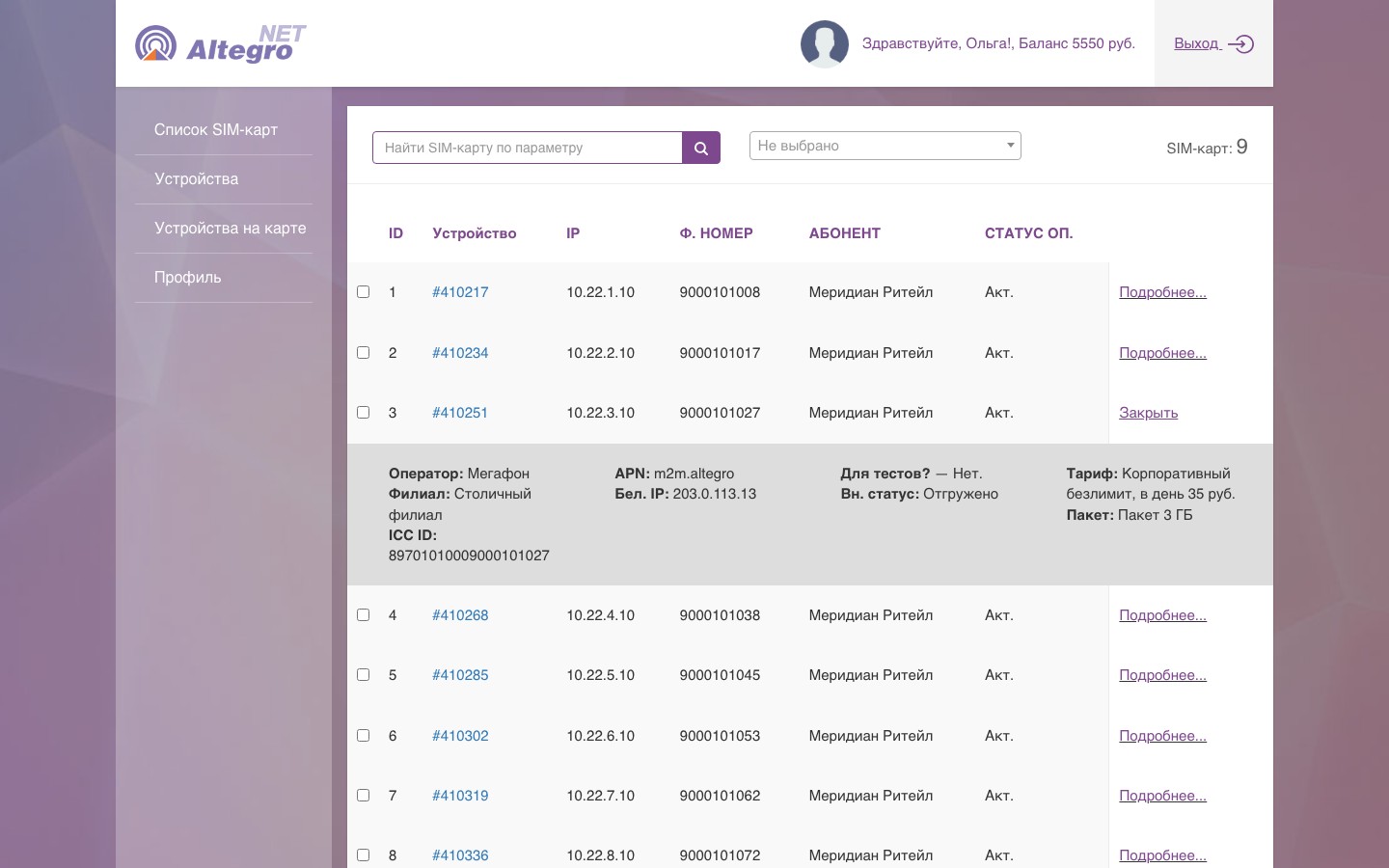The height and width of the screenshot is (868, 1389).
Task: Show details for device #410319
Action: click(1162, 796)
